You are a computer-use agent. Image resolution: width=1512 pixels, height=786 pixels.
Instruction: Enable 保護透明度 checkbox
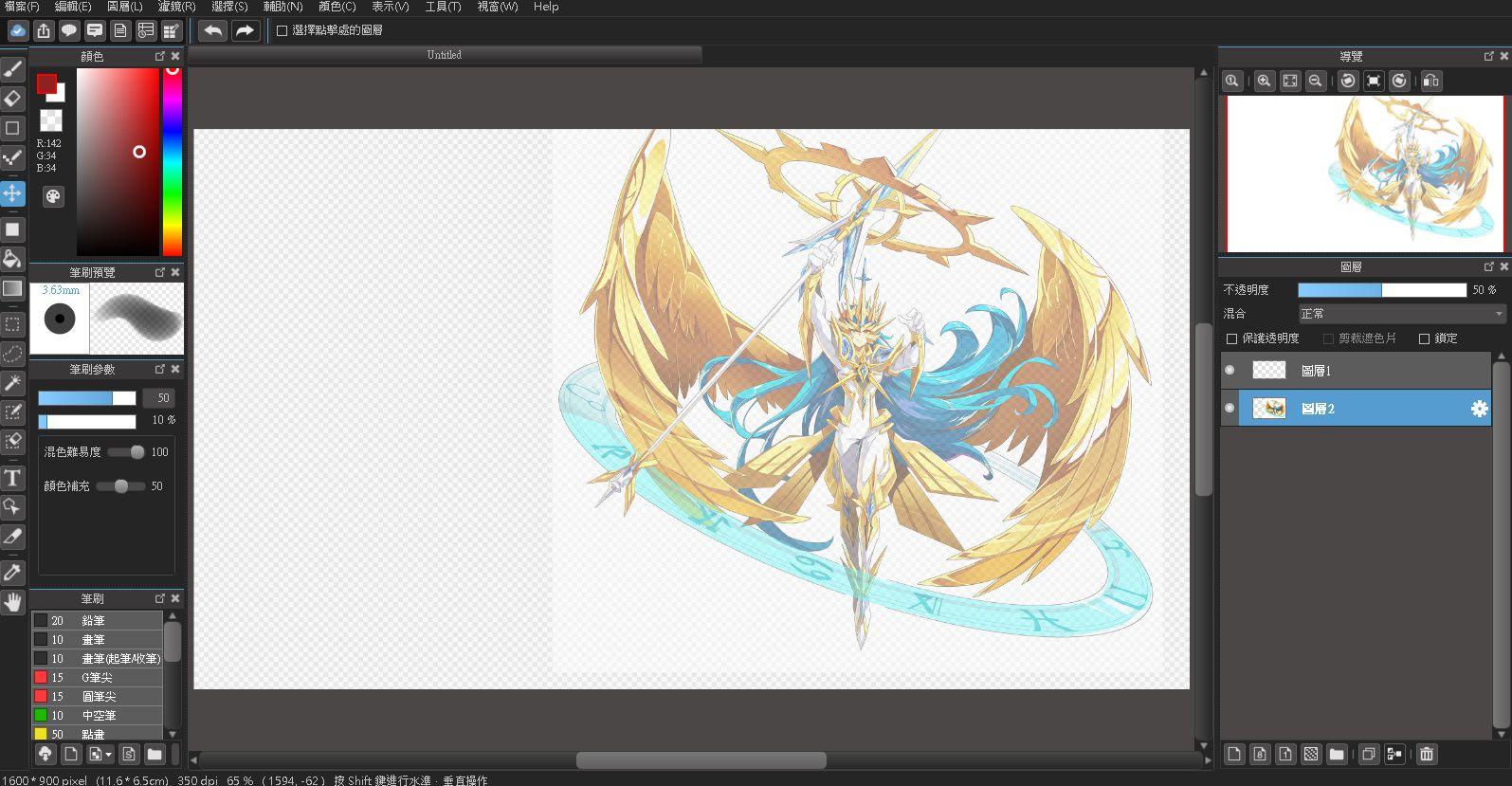pyautogui.click(x=1231, y=338)
